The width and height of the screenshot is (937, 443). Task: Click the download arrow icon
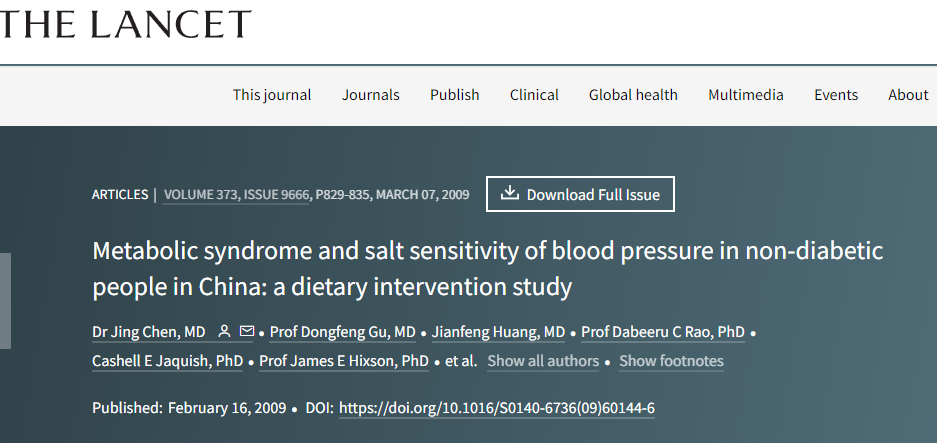pyautogui.click(x=509, y=193)
